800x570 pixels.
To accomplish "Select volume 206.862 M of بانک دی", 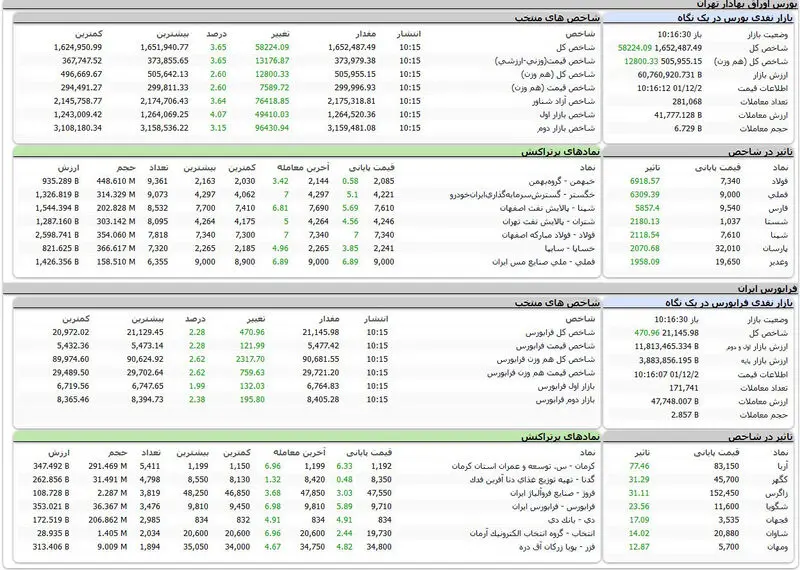I will (x=107, y=520).
